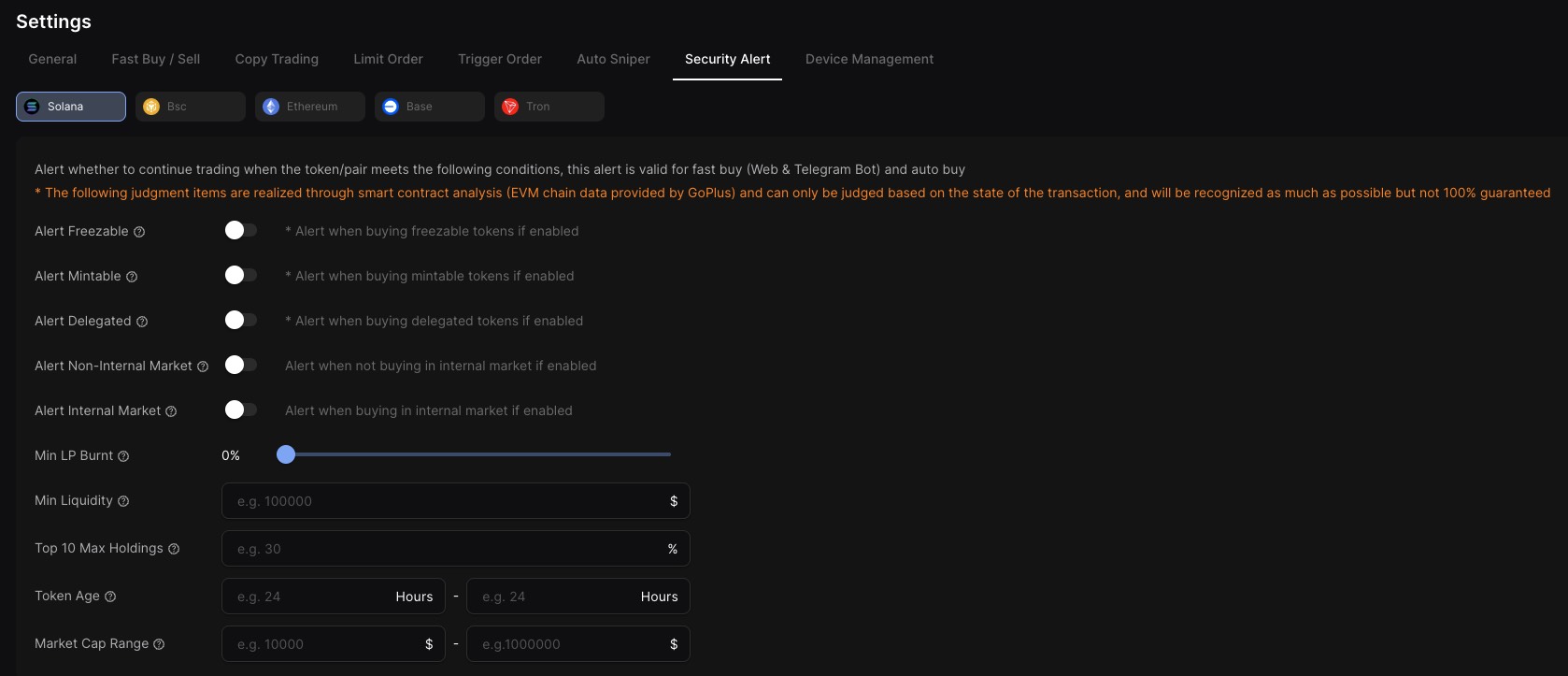1568x676 pixels.
Task: Click help icon for Alert Non-Internal Market
Action: (x=203, y=367)
